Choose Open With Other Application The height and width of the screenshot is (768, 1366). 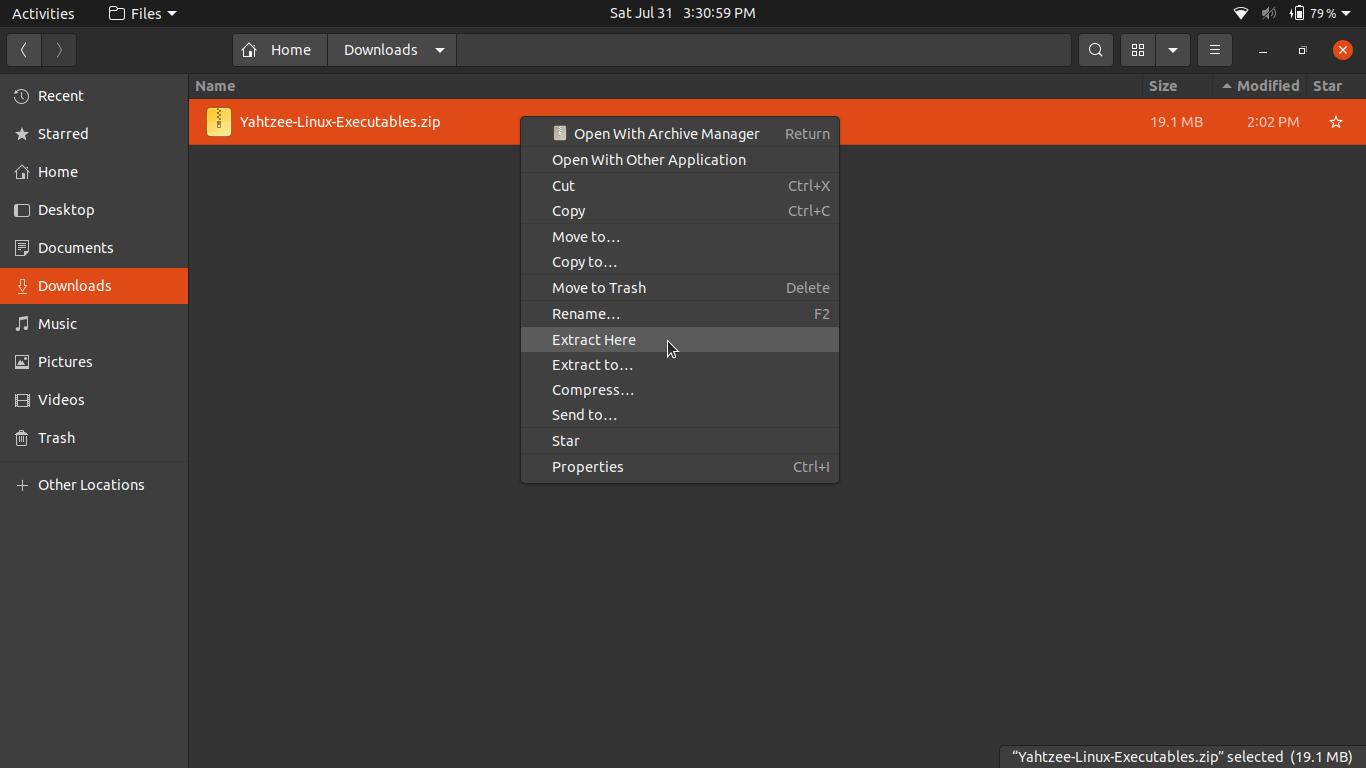pos(680,160)
